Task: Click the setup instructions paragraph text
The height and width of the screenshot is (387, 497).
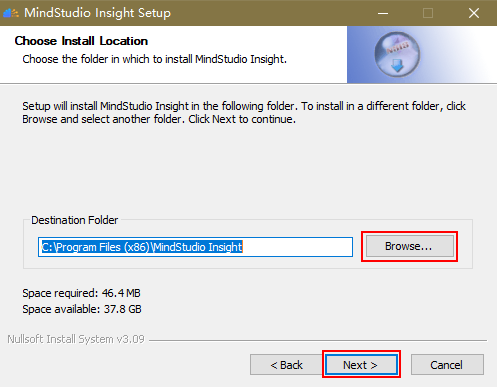Action: 244,112
